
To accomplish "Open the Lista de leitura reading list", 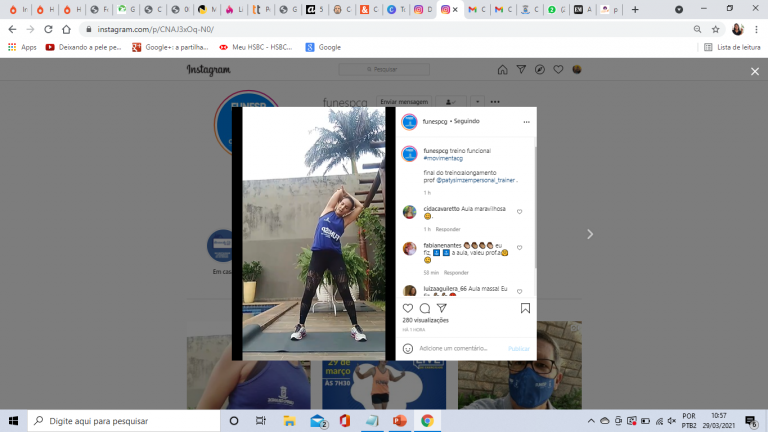I will pyautogui.click(x=733, y=47).
